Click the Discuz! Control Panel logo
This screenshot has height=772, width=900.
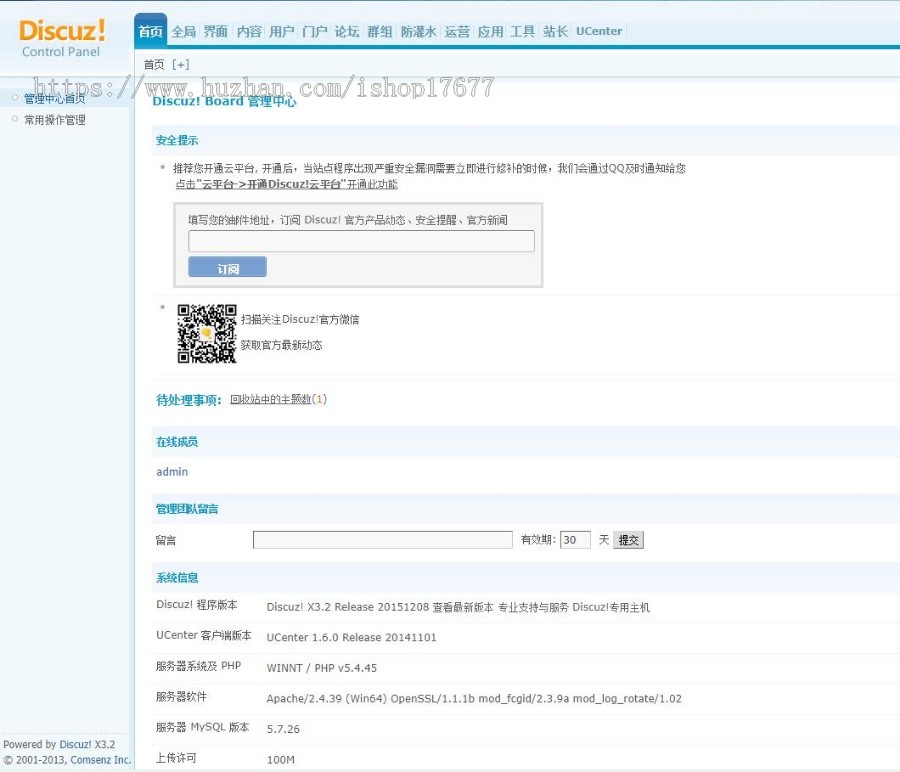point(61,38)
